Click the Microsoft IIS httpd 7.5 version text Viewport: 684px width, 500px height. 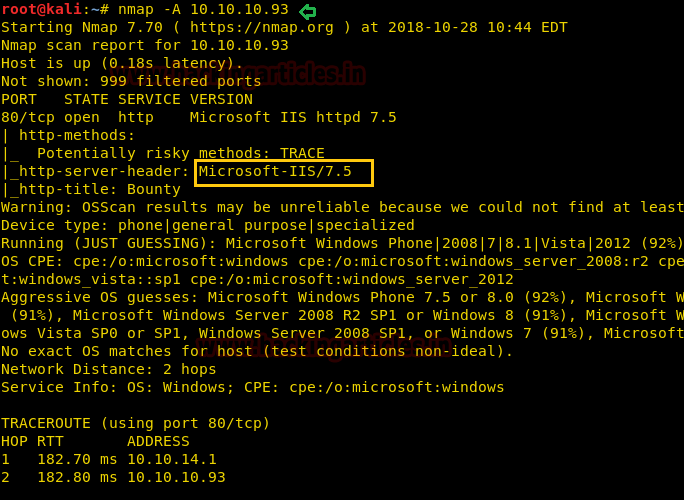coord(293,118)
